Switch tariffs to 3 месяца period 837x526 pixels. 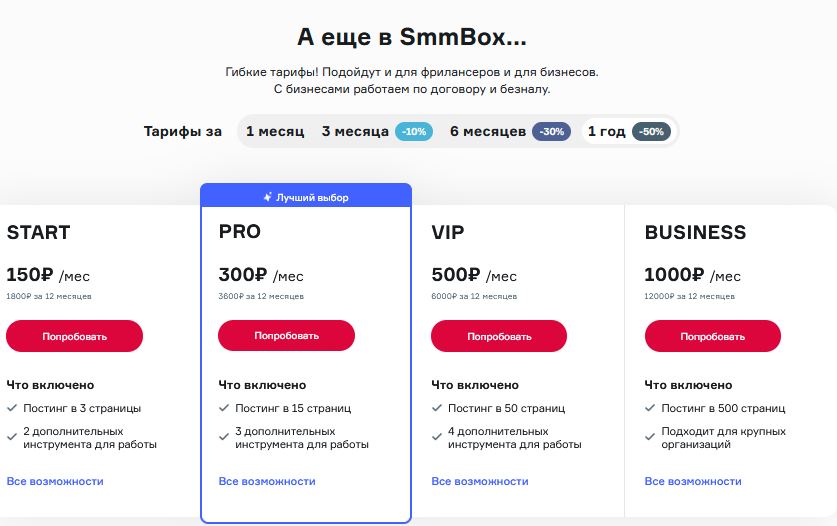(355, 132)
